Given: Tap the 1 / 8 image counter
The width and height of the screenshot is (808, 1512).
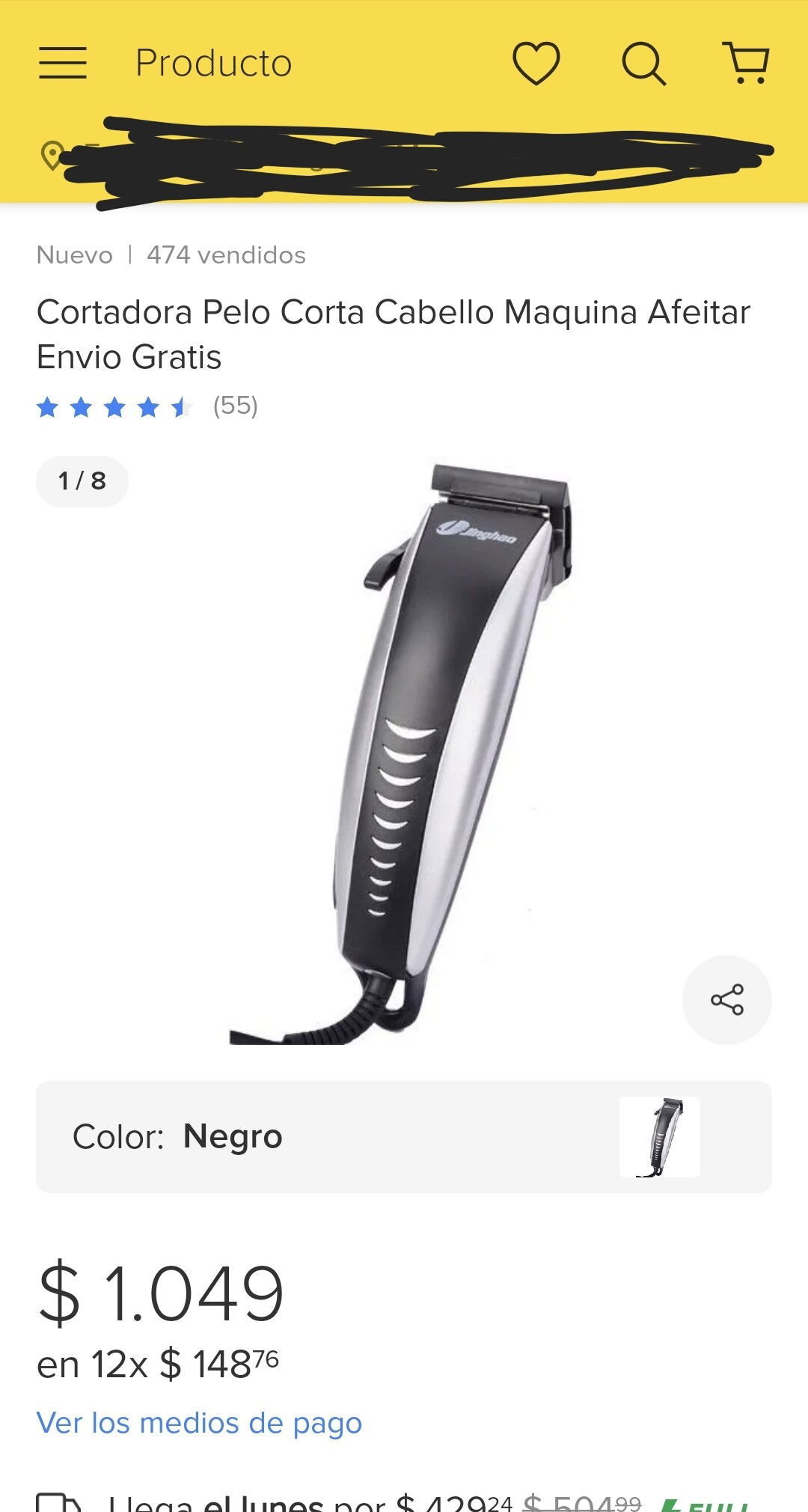Looking at the screenshot, I should pos(82,481).
